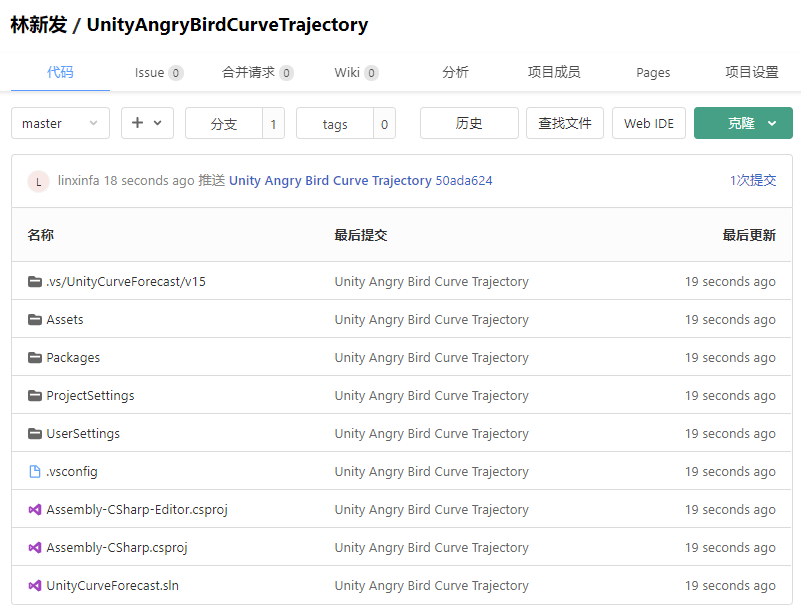Click the green 克隆 button

click(x=743, y=123)
